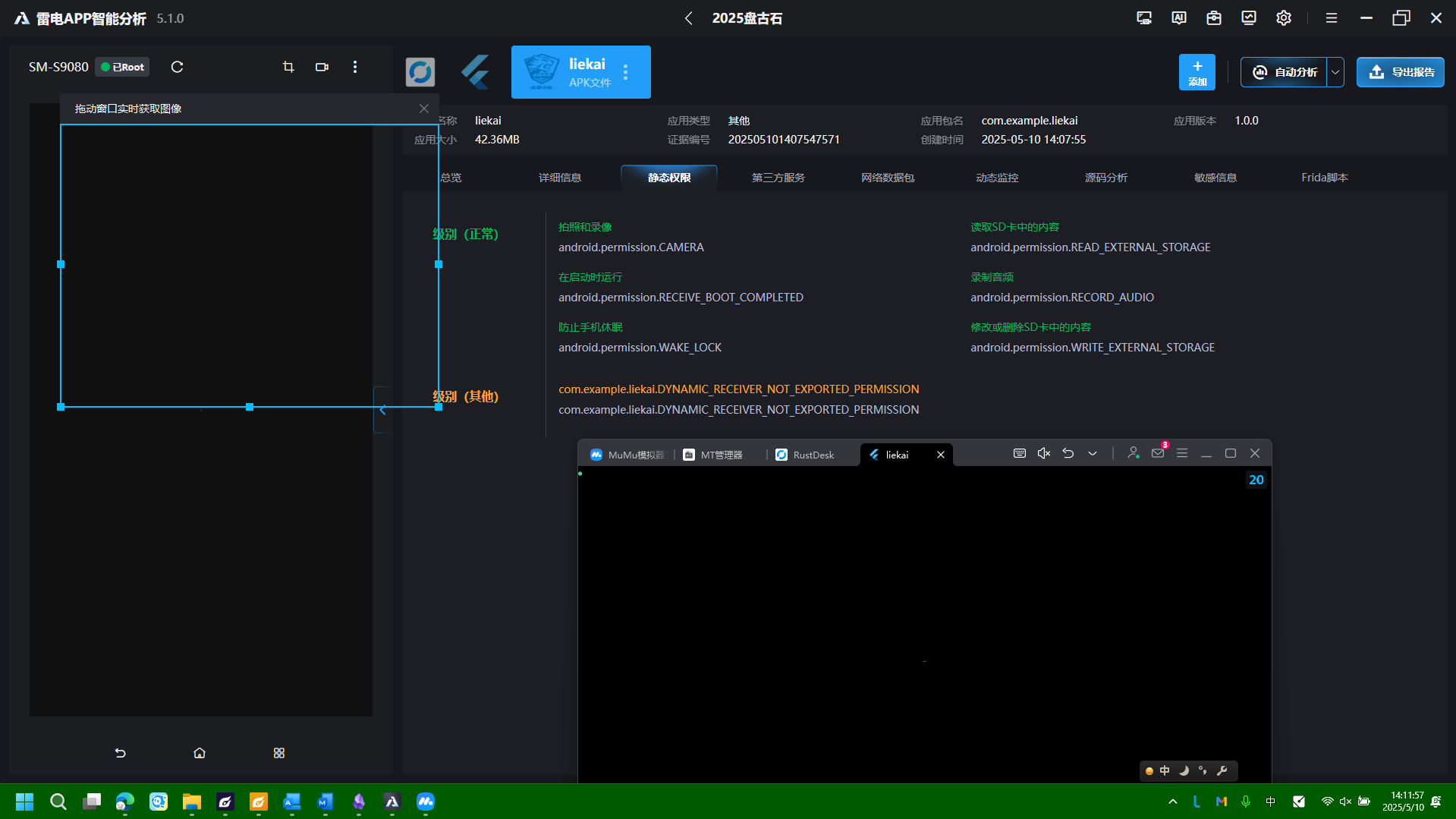Select the android.permission.WRITE_EXTERNAL_STORAGE entry
The width and height of the screenshot is (1456, 819).
[x=1093, y=348]
